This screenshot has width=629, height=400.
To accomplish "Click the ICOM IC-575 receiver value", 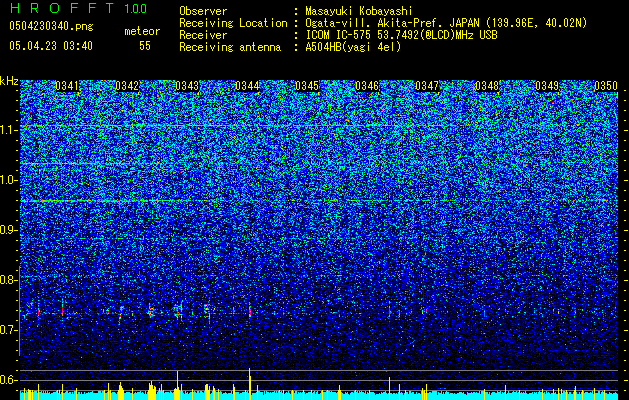I will [401, 35].
